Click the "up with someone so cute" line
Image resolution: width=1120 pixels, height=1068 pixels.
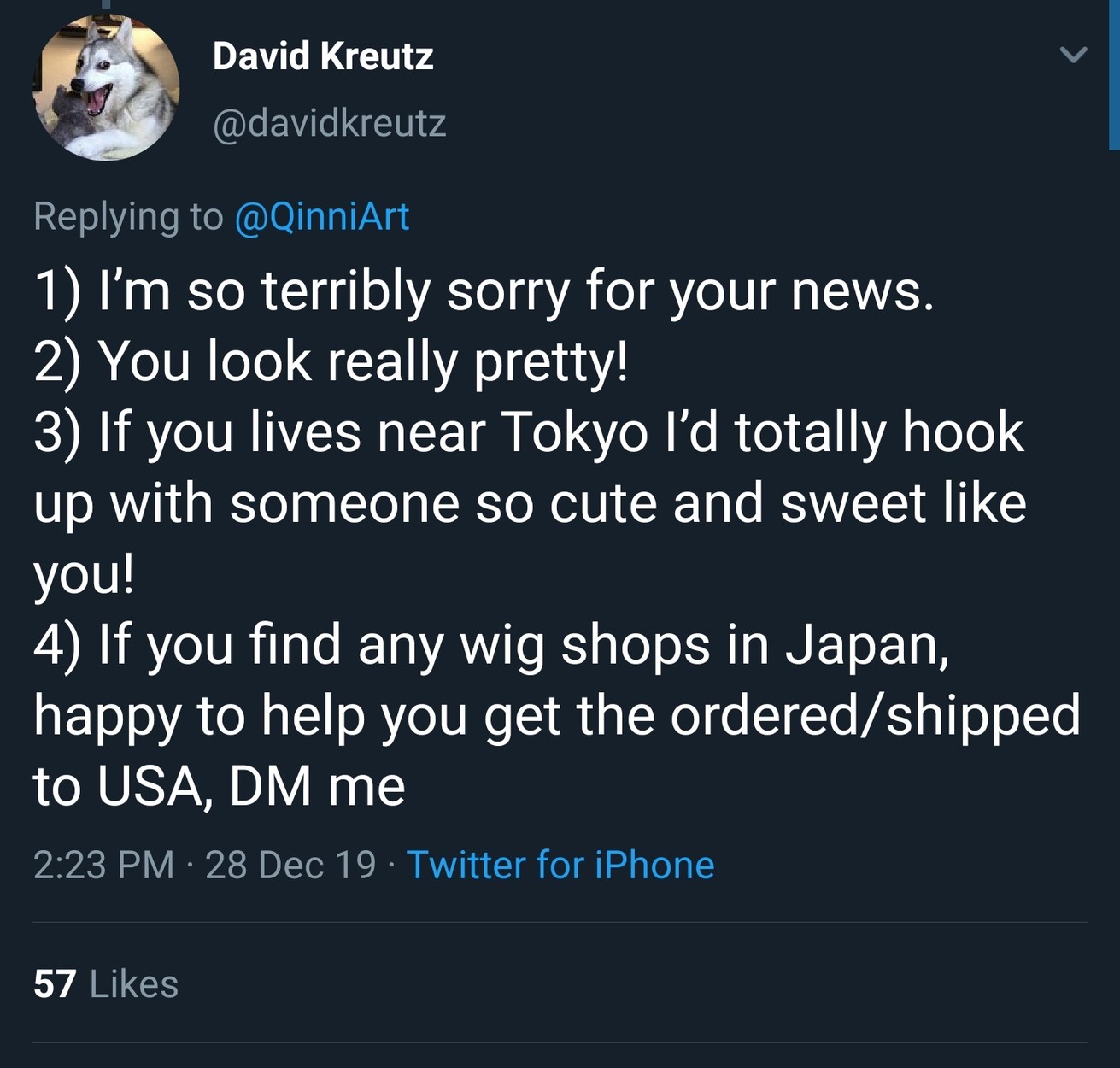(530, 502)
